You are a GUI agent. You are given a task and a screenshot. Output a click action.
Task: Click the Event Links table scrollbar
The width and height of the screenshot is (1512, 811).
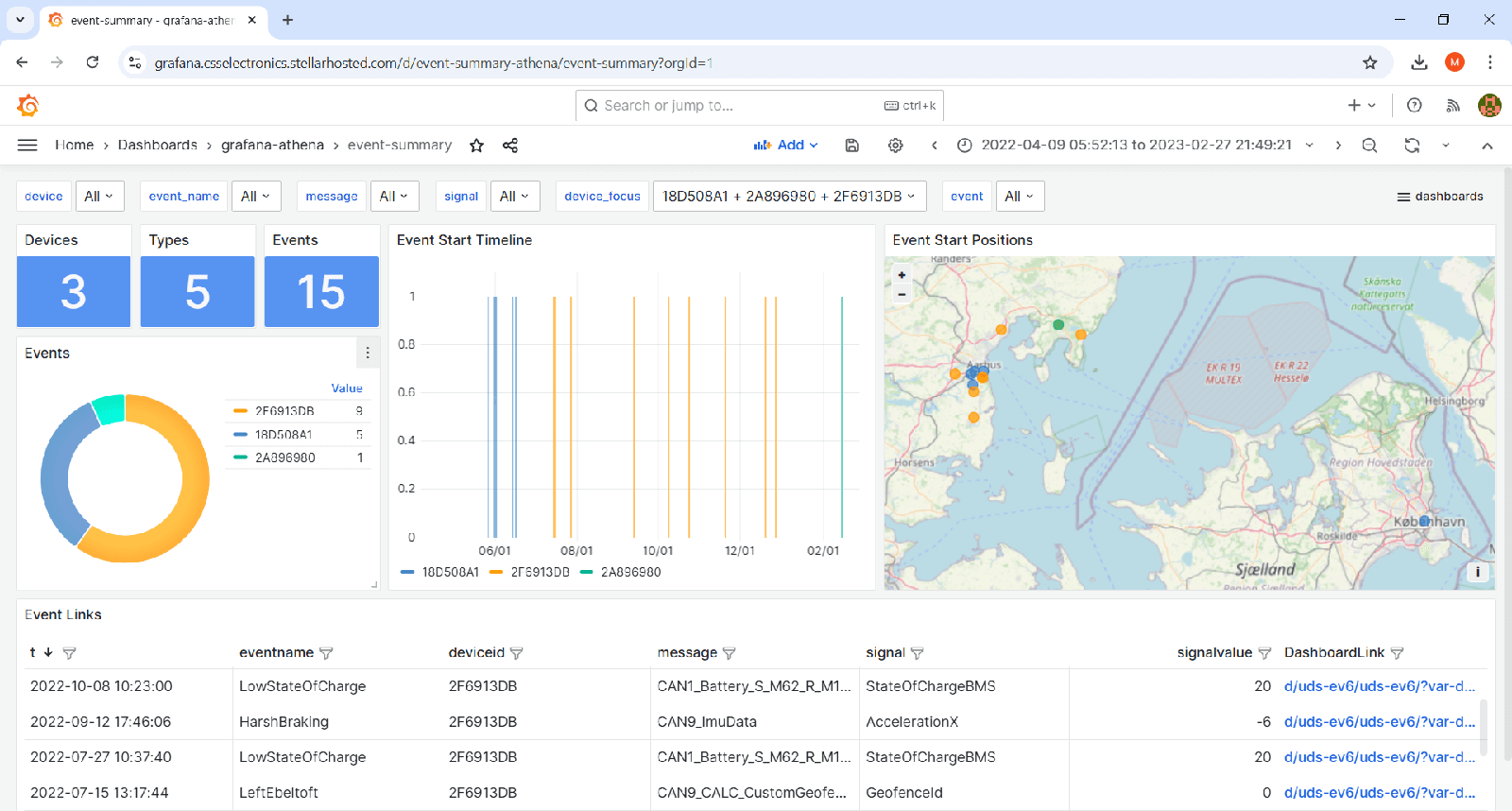point(1484,728)
